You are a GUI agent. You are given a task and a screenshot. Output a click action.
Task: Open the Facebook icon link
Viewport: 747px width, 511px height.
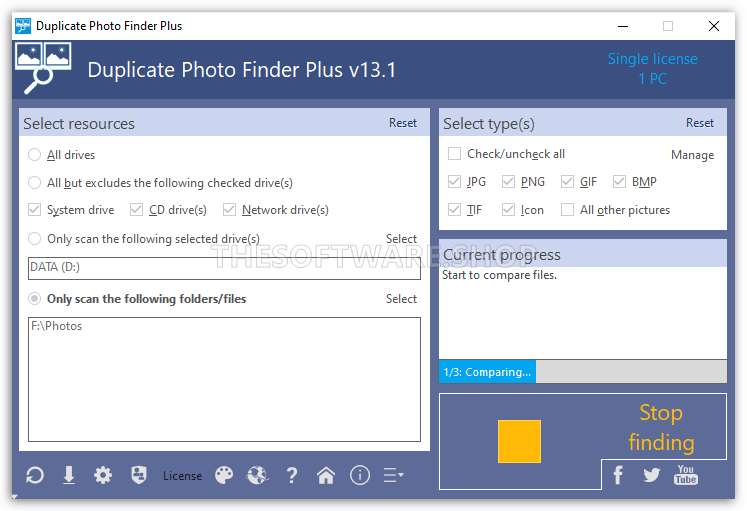(618, 475)
